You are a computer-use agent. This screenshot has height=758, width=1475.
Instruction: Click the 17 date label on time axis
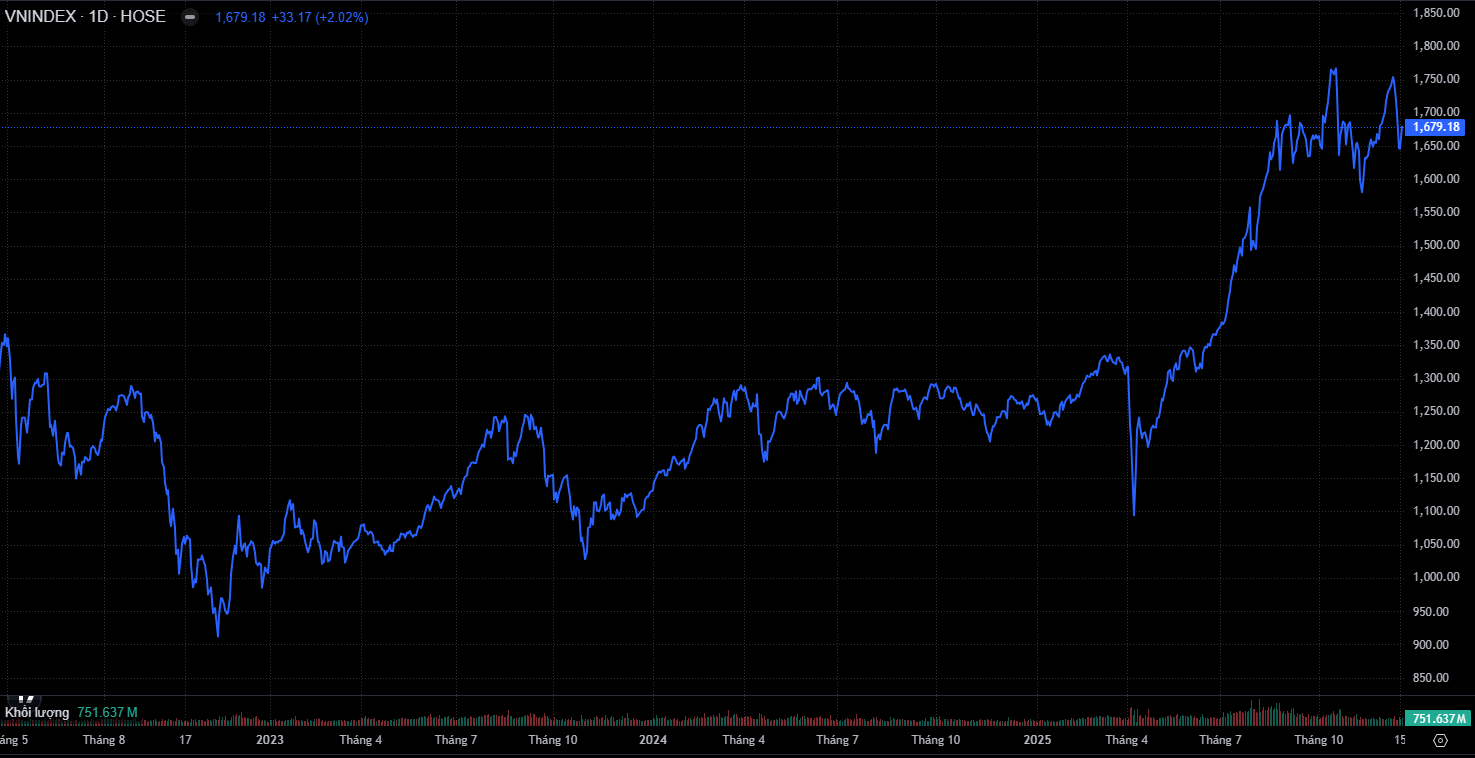pos(185,740)
